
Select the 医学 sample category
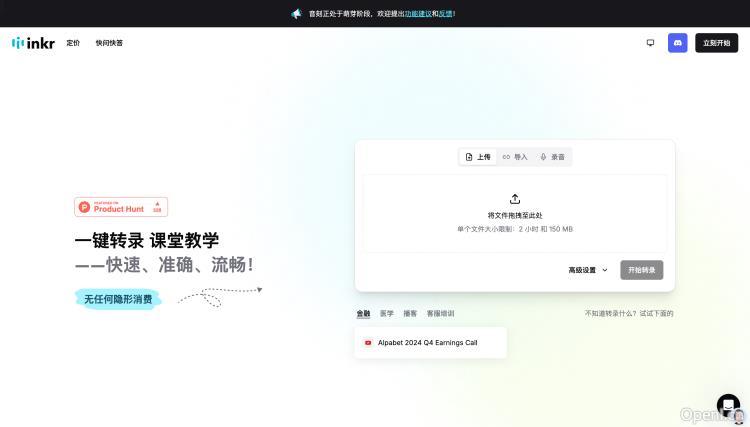click(386, 314)
